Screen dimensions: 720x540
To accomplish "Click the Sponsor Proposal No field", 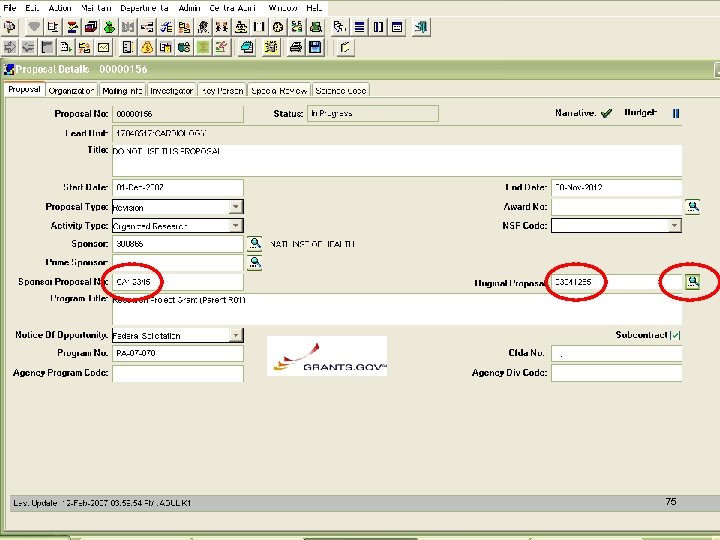I will [x=178, y=281].
